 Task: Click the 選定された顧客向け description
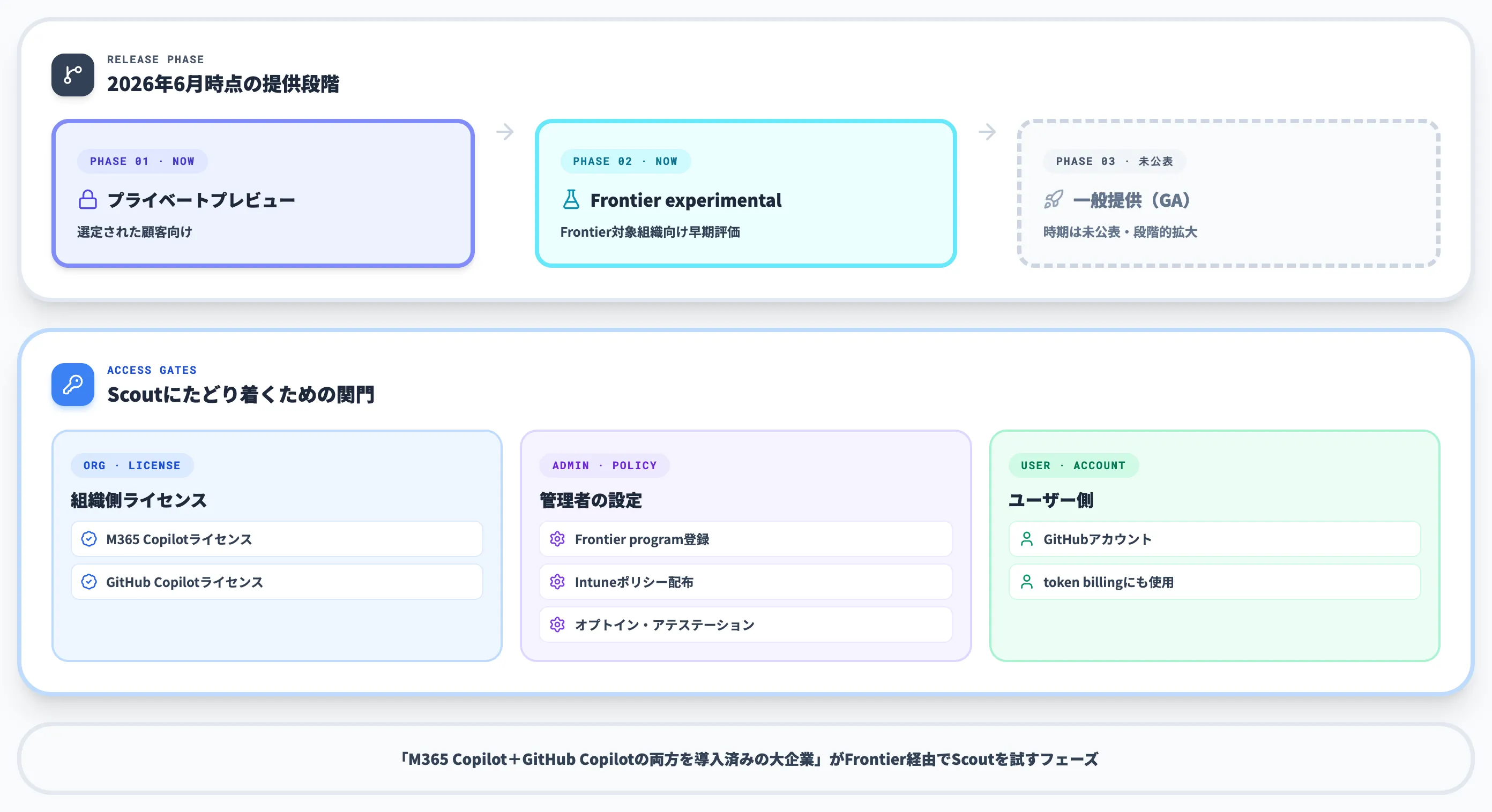(135, 232)
